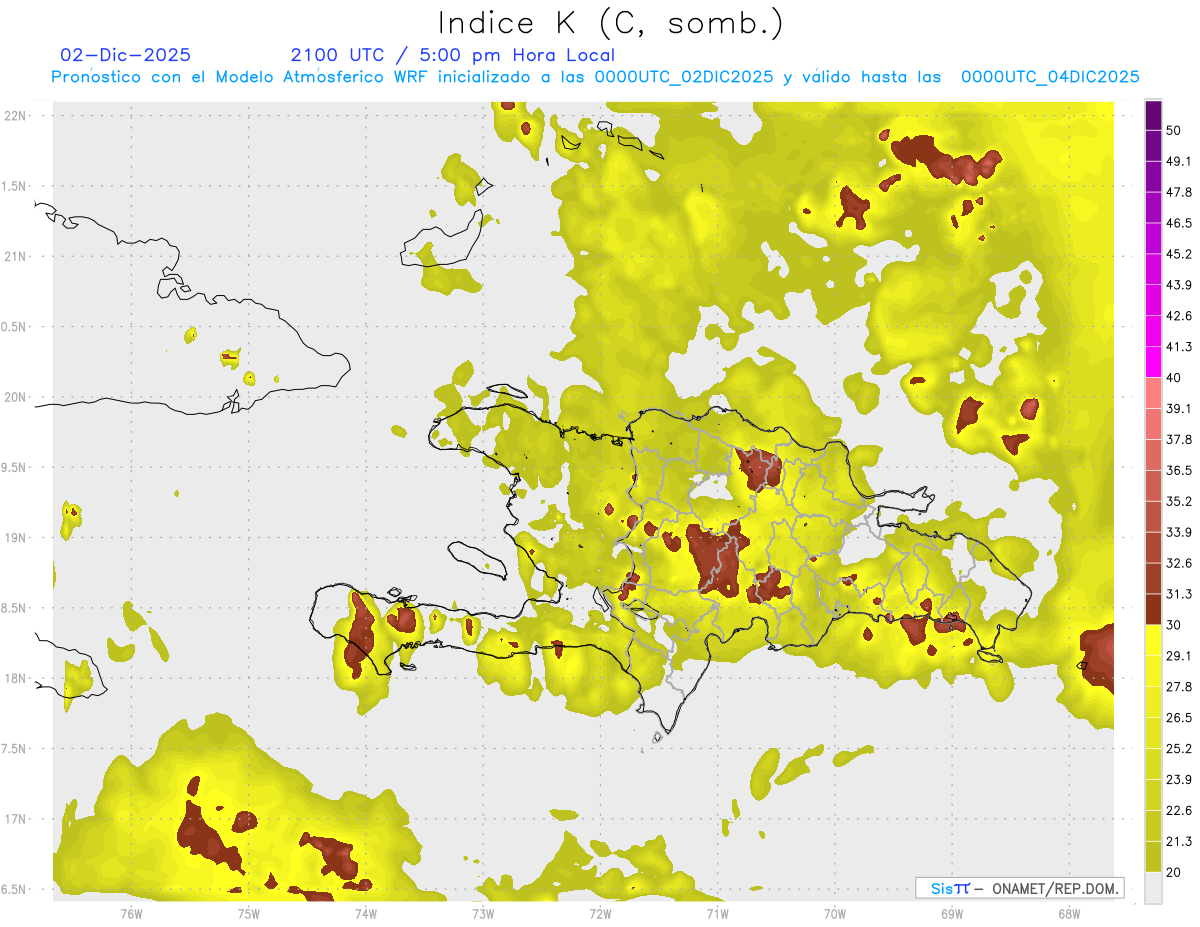This screenshot has width=1200, height=927.
Task: Click the "22.6" colorbar value
Action: 1179,811
